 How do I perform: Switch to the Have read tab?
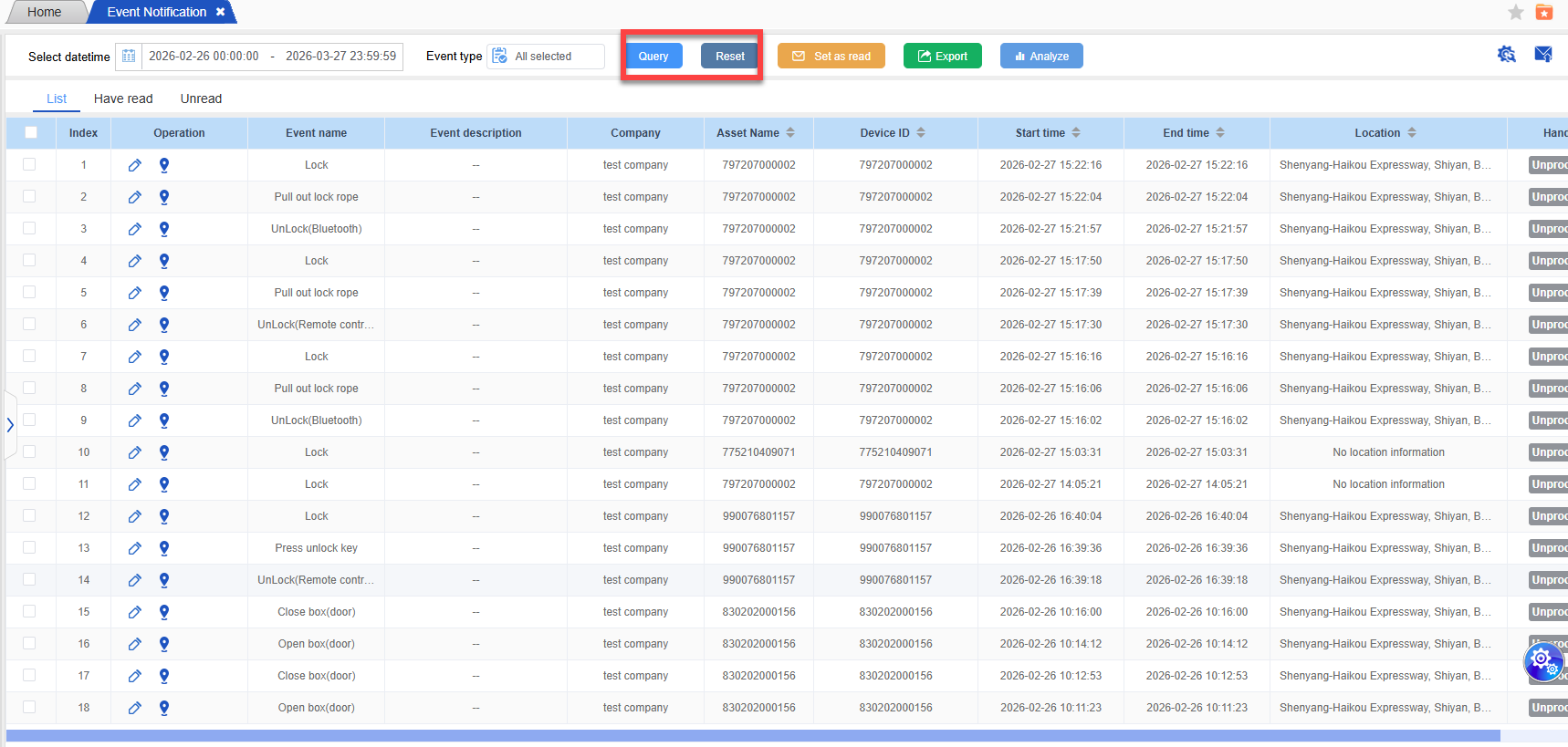pyautogui.click(x=123, y=99)
